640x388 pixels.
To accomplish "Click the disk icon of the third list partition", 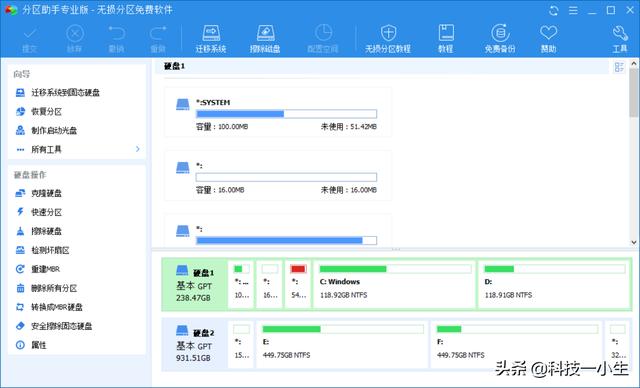I will coord(182,231).
